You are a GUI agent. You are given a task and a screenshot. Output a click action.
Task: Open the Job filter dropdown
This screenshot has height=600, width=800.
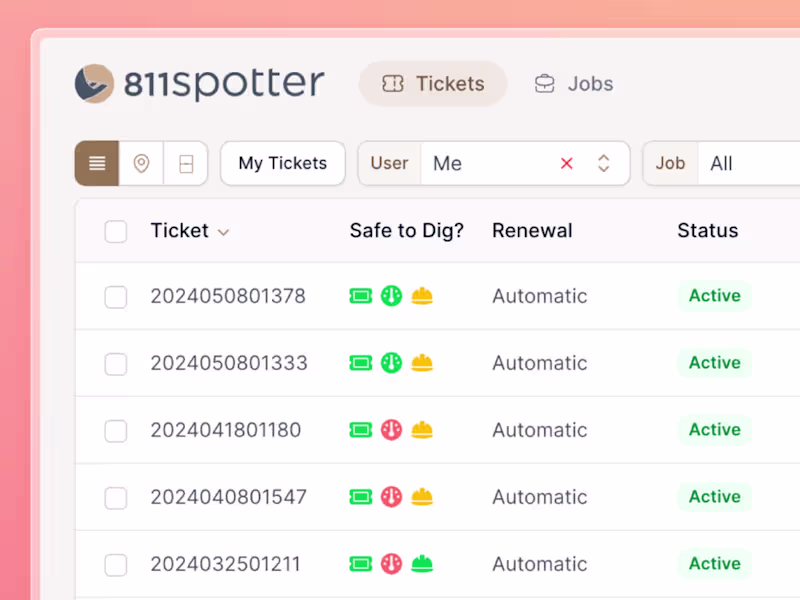point(735,164)
